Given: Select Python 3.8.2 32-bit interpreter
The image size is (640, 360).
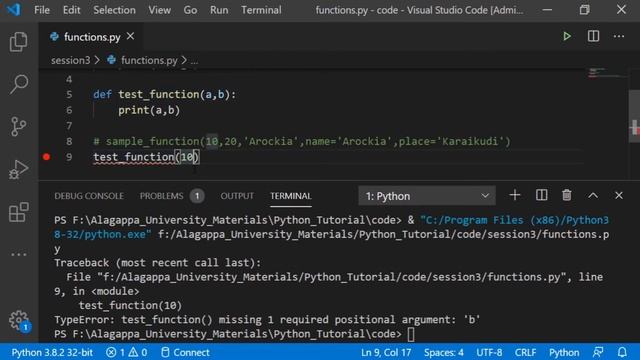Looking at the screenshot, I should 52,352.
